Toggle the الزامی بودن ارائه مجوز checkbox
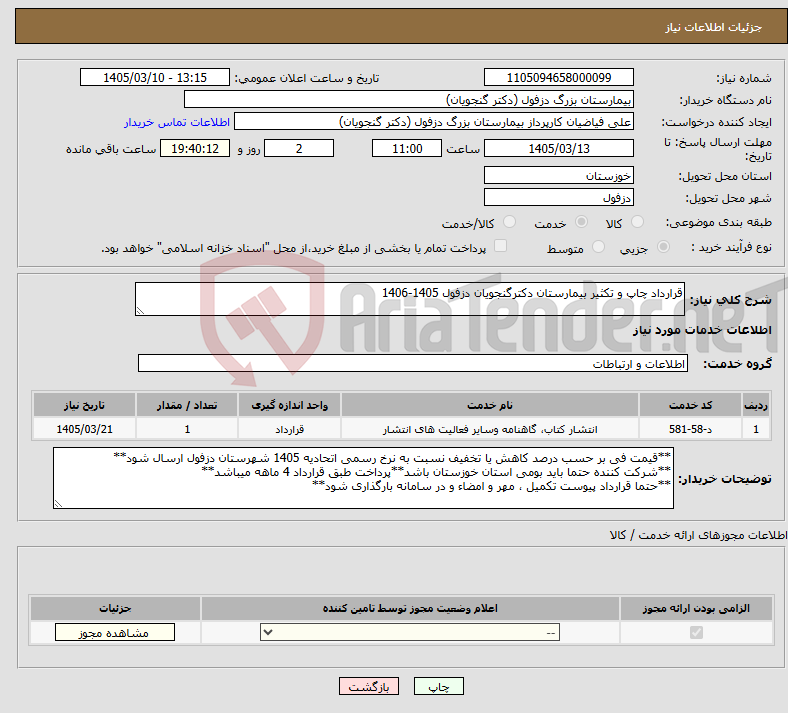 [697, 632]
